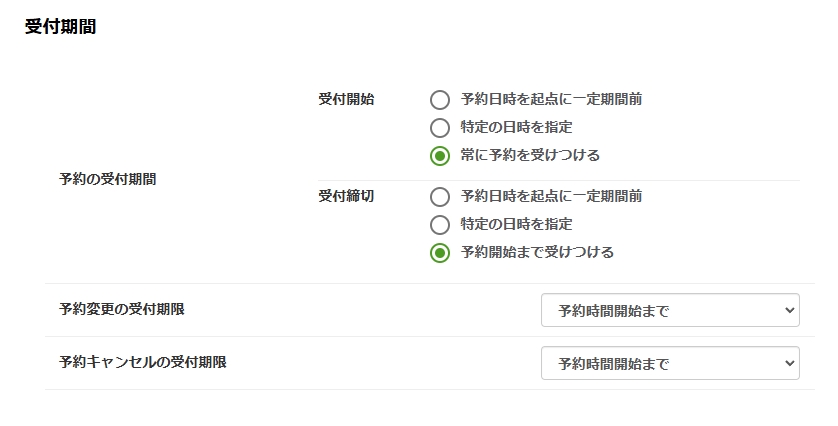Click 予約日時を起点に一定期間前 label text under 受付締切
Screen dimensions: 838x426
pos(551,196)
